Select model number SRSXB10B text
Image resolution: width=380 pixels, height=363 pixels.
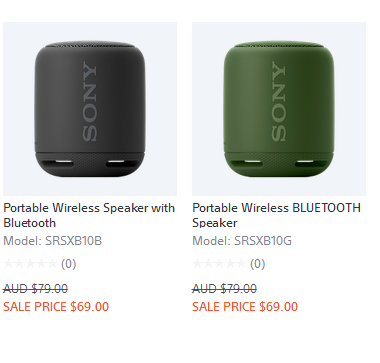coord(73,241)
